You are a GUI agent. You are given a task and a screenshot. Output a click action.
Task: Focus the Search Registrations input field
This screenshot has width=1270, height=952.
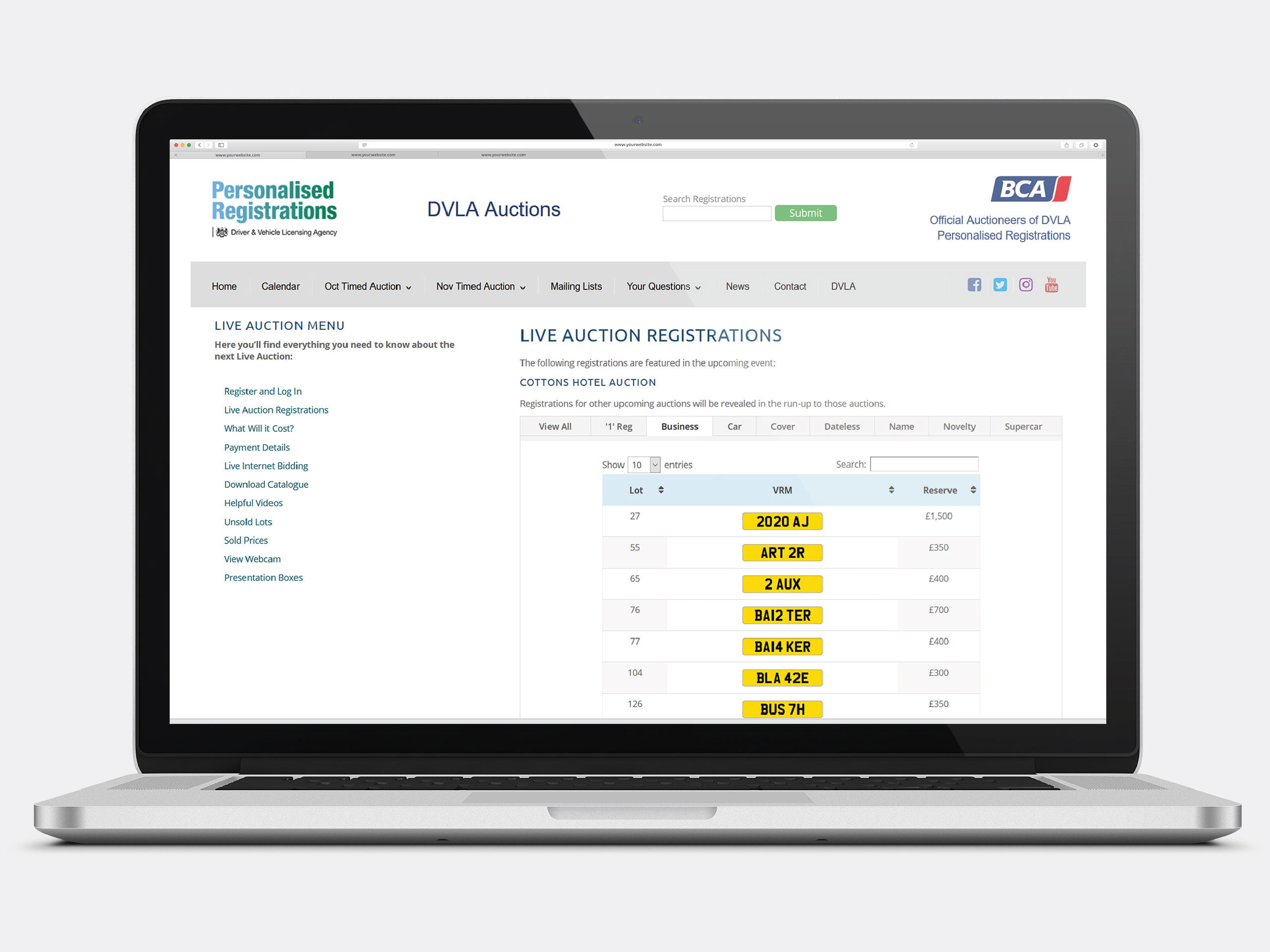(716, 214)
